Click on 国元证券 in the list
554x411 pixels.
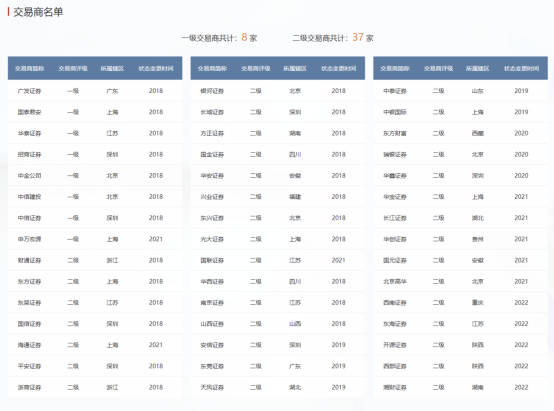395,260
